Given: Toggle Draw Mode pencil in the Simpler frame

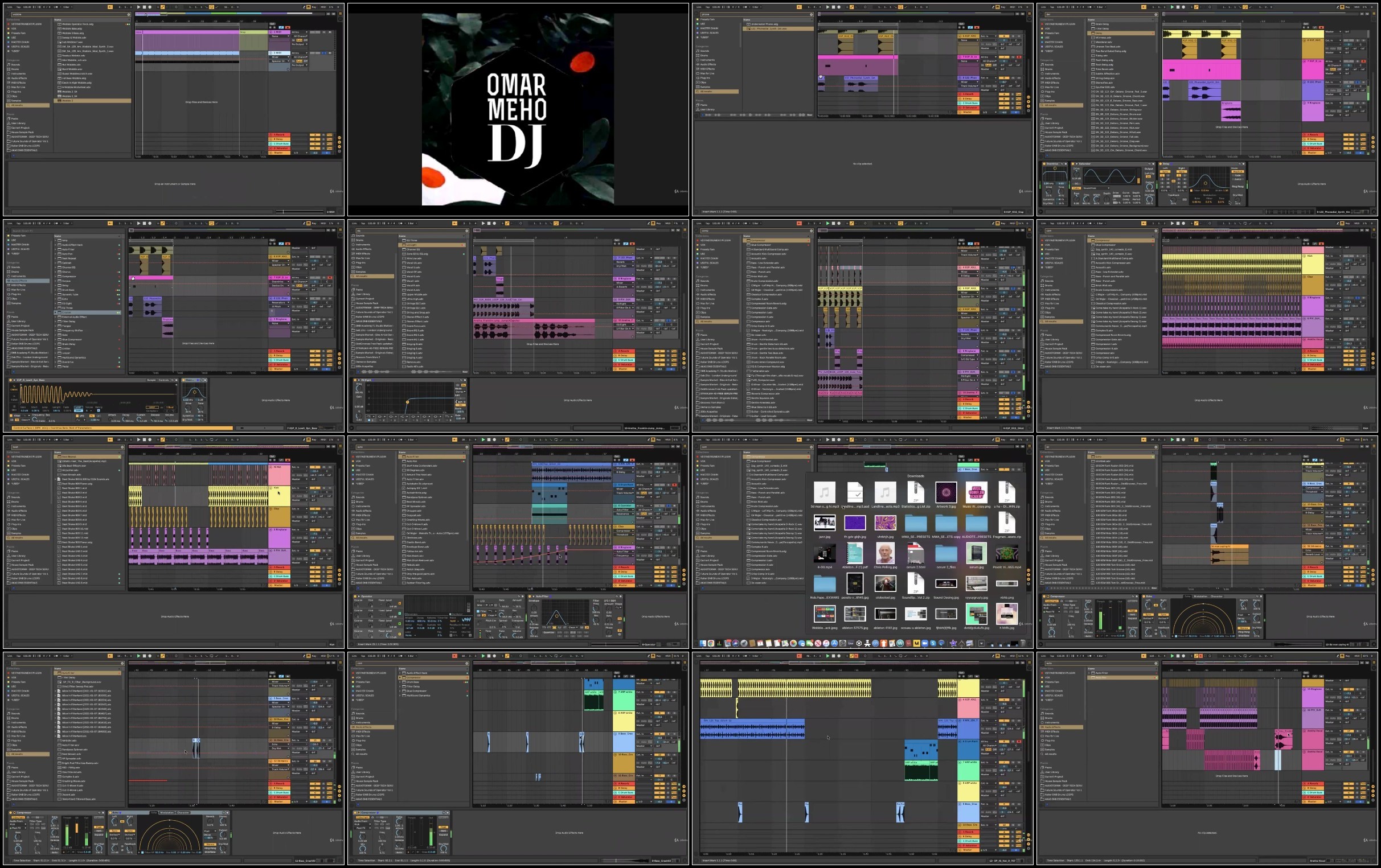Looking at the screenshot, I should tap(305, 223).
